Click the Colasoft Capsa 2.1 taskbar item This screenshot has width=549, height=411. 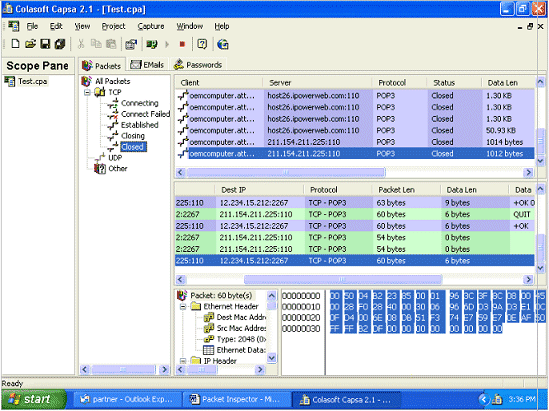(347, 399)
